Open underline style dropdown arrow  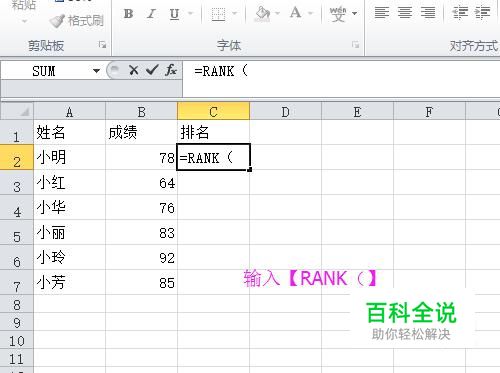tap(191, 14)
